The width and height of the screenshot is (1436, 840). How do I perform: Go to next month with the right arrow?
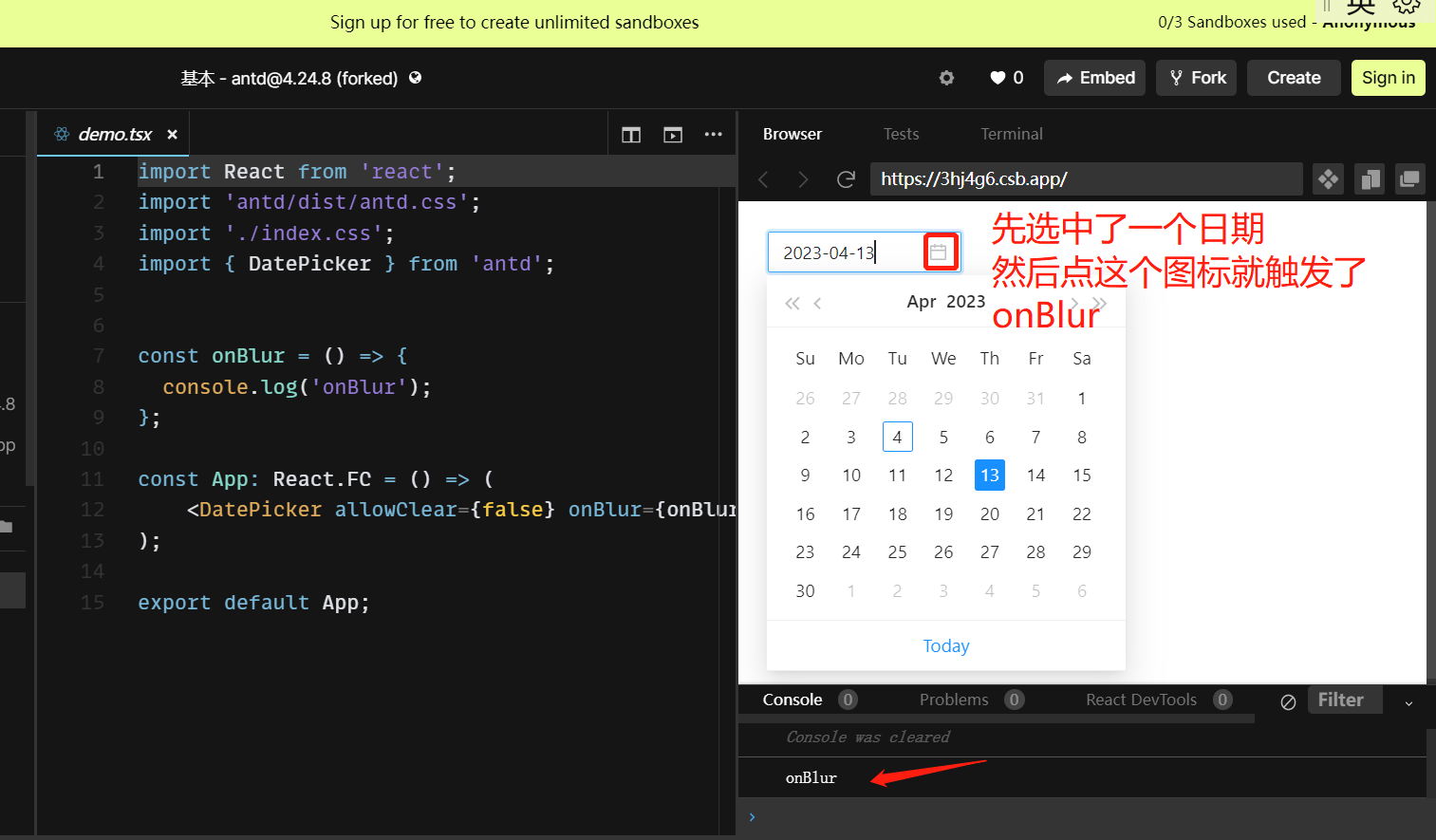pos(1074,303)
